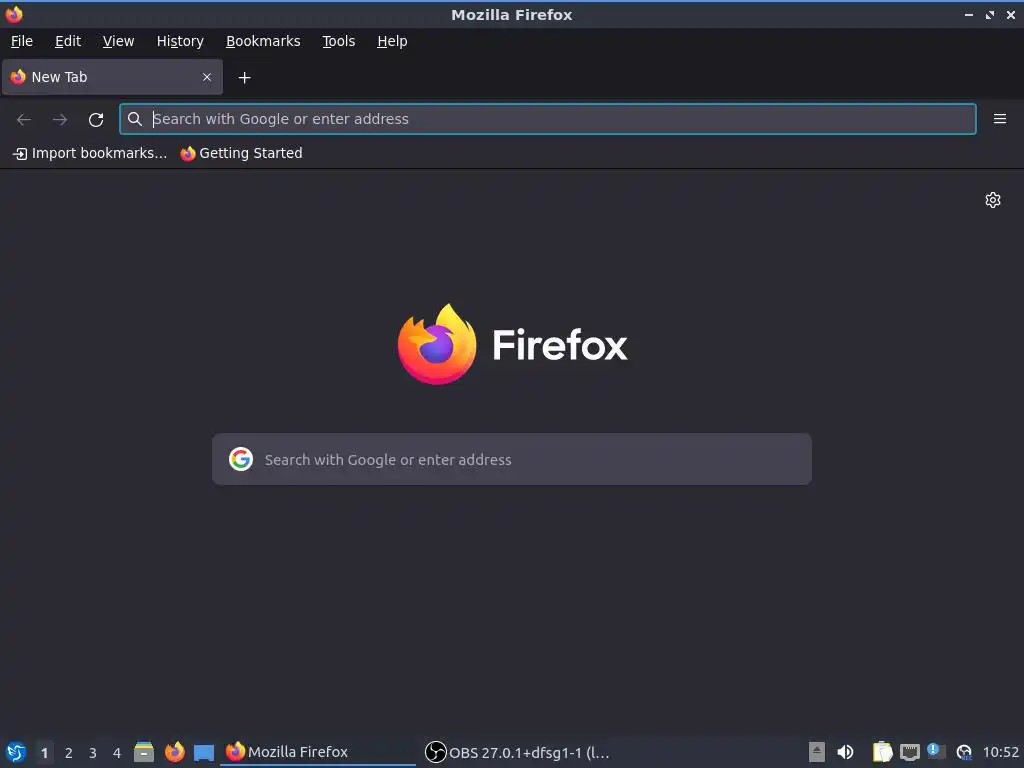Open the volume speaker tray icon
1024x768 pixels.
click(x=845, y=752)
